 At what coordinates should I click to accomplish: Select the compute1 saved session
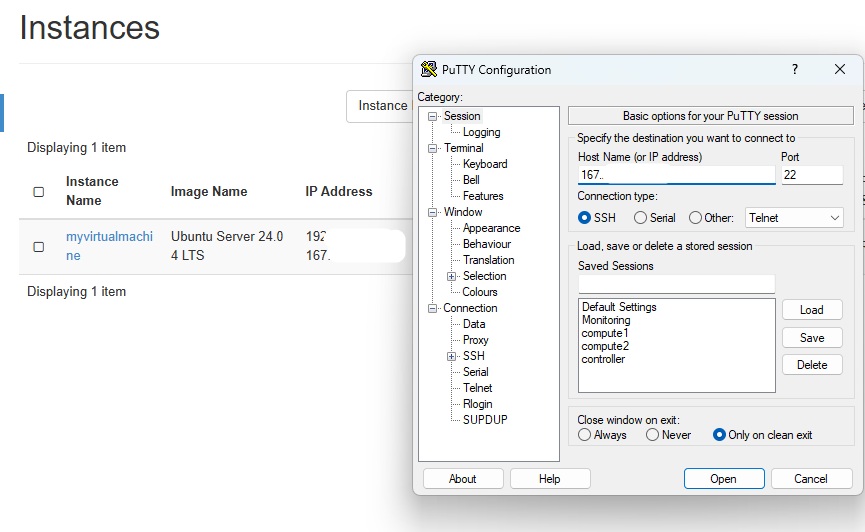(x=605, y=333)
